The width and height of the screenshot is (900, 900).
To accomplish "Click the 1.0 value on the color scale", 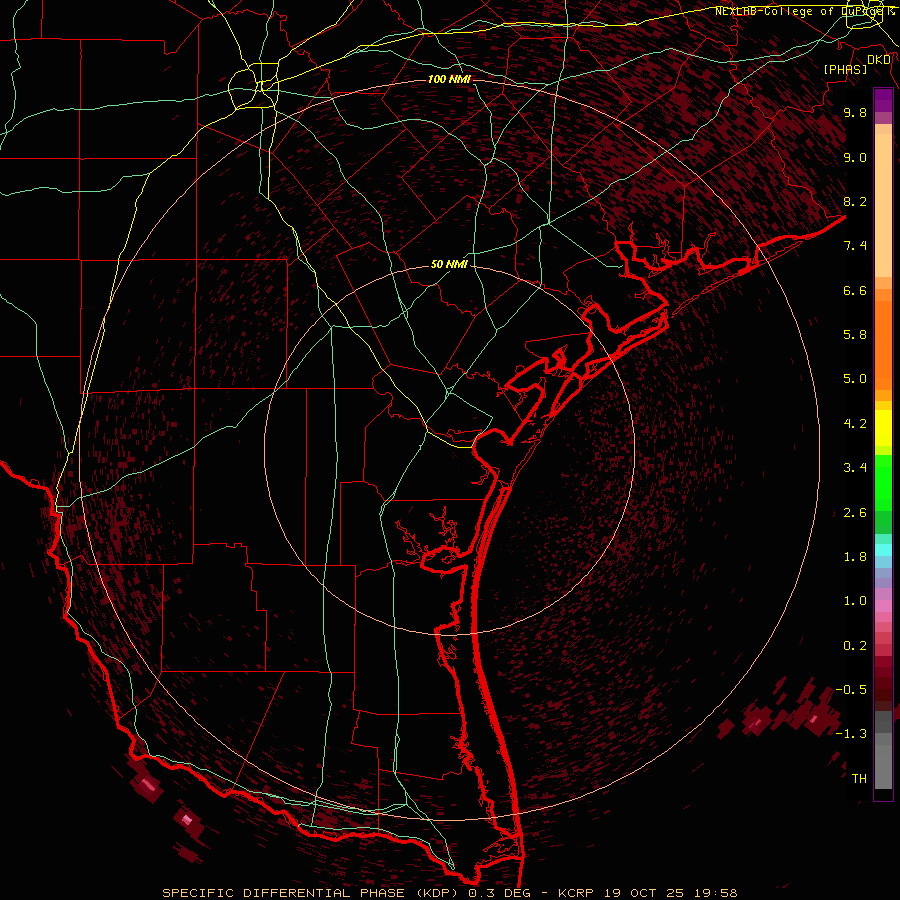I will 855,601.
